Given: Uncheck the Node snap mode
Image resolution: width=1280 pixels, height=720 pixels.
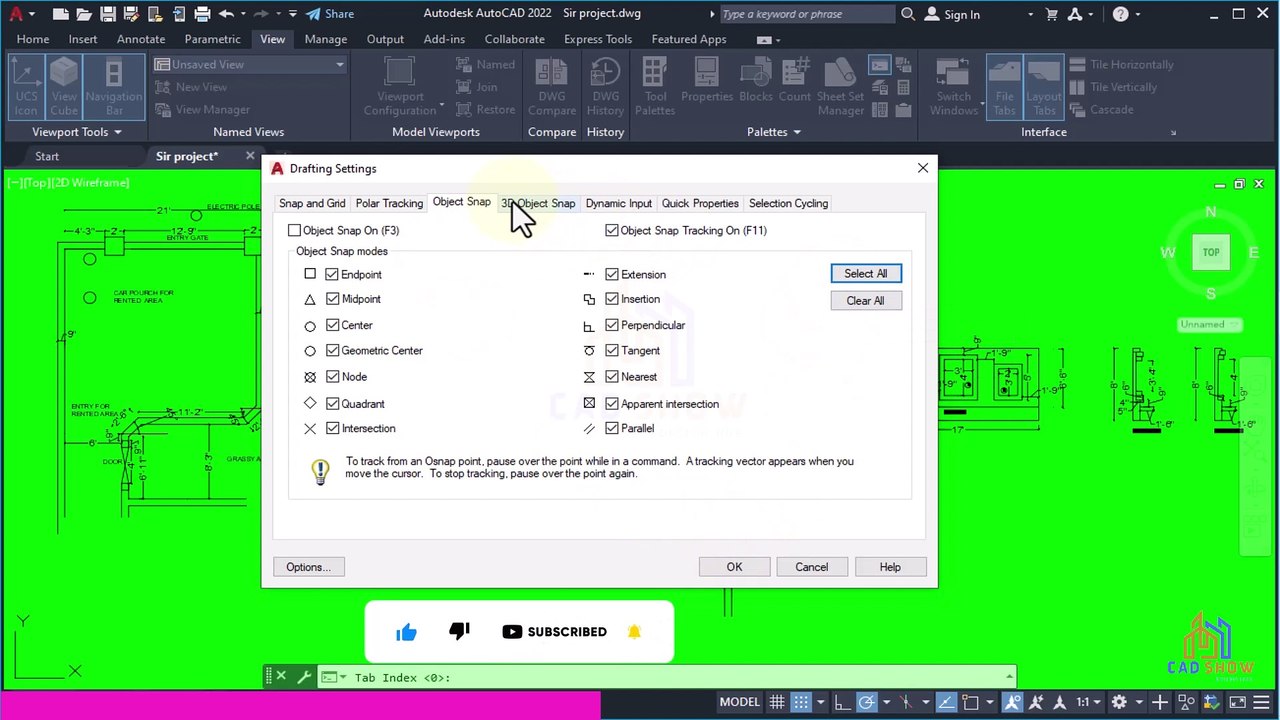Looking at the screenshot, I should pos(332,377).
